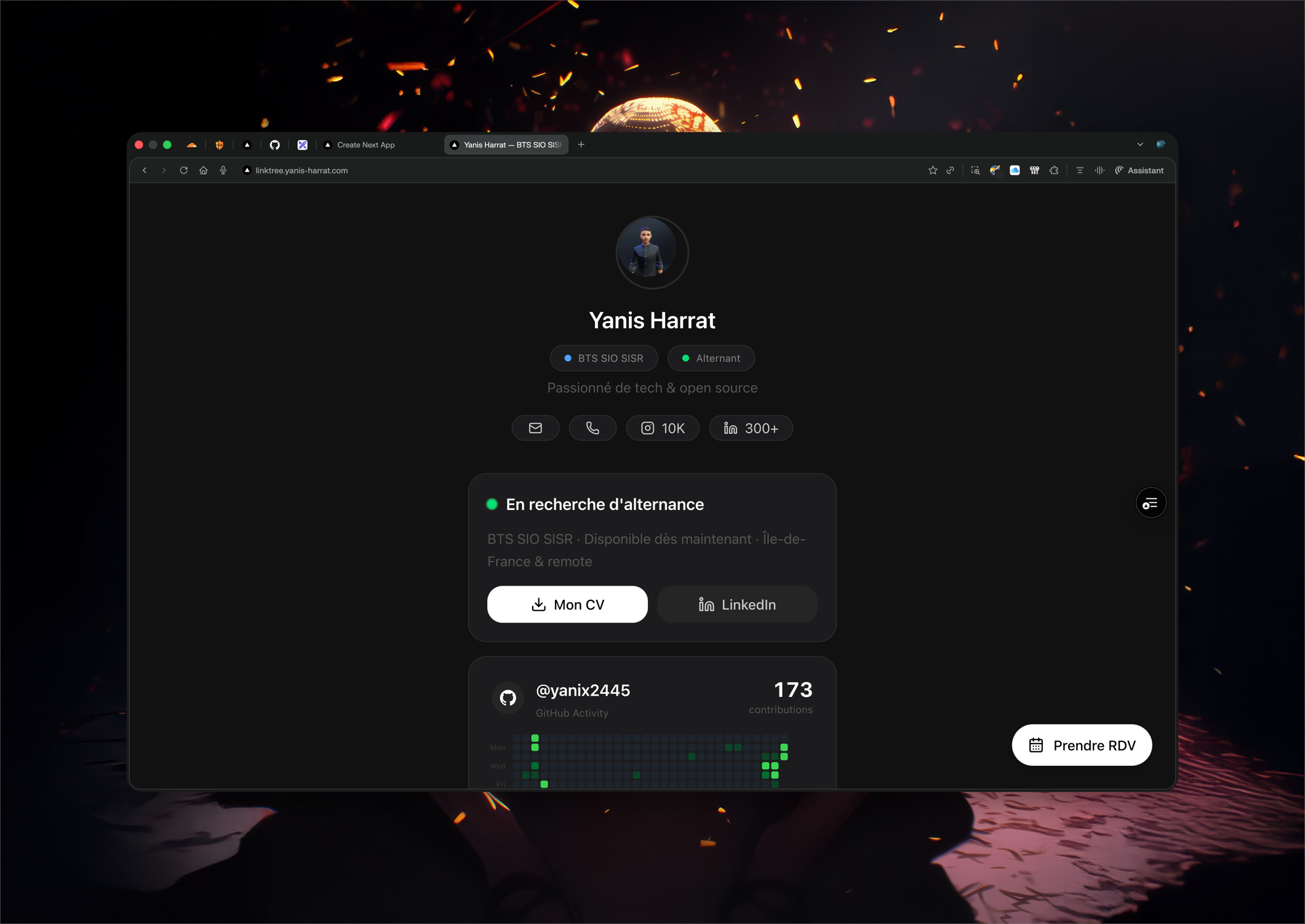Screen dimensions: 1305x924
Task: Open Instagram 10K followers badge
Action: click(663, 428)
